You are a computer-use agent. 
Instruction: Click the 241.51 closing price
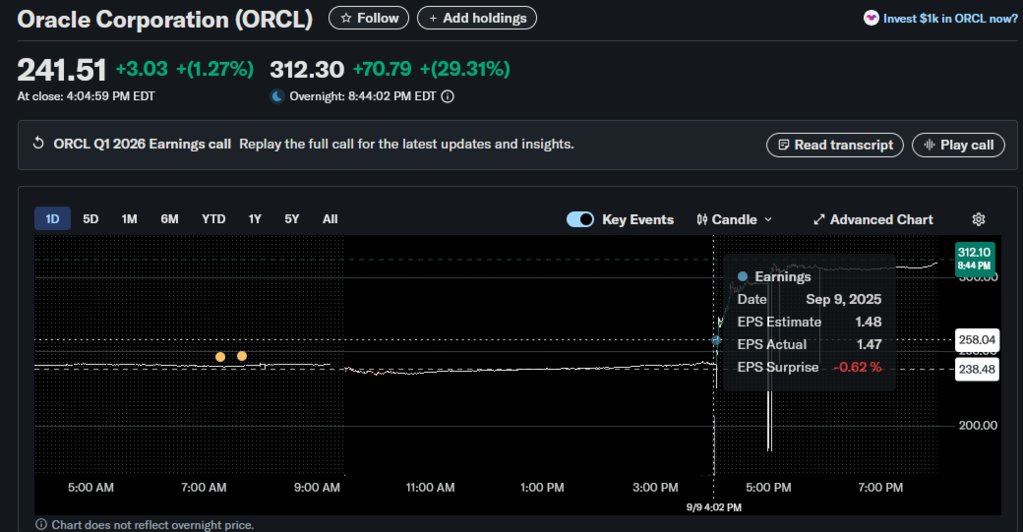pos(61,70)
